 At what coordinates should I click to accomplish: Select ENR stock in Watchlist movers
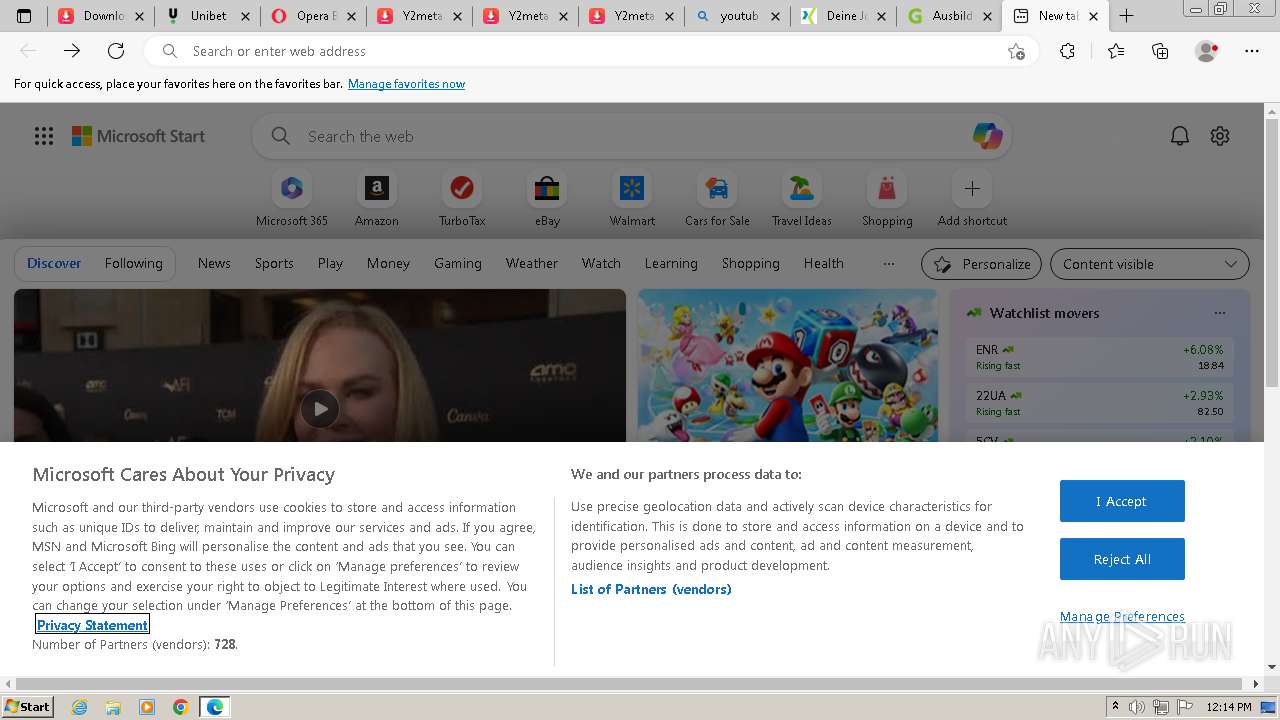click(x=1100, y=357)
